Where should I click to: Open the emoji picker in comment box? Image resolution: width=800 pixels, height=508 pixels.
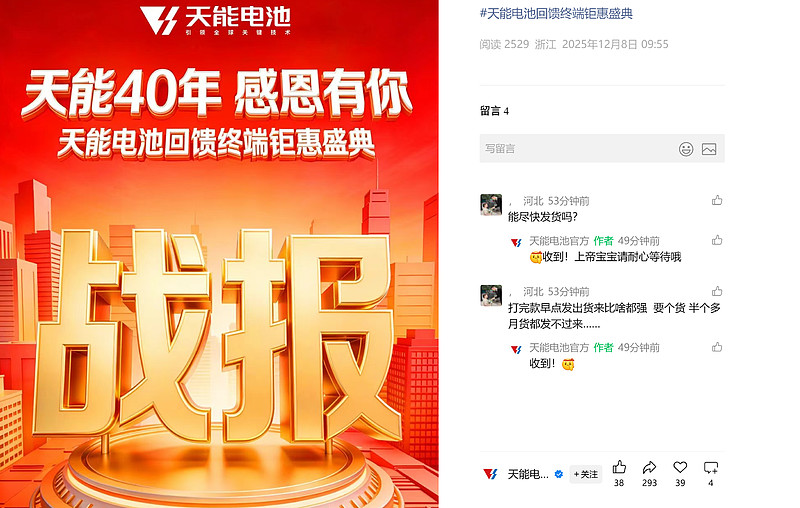(x=686, y=149)
